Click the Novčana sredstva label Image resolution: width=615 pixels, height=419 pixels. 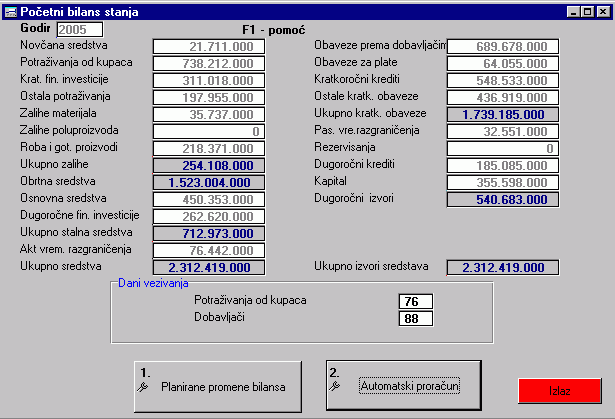pyautogui.click(x=64, y=45)
